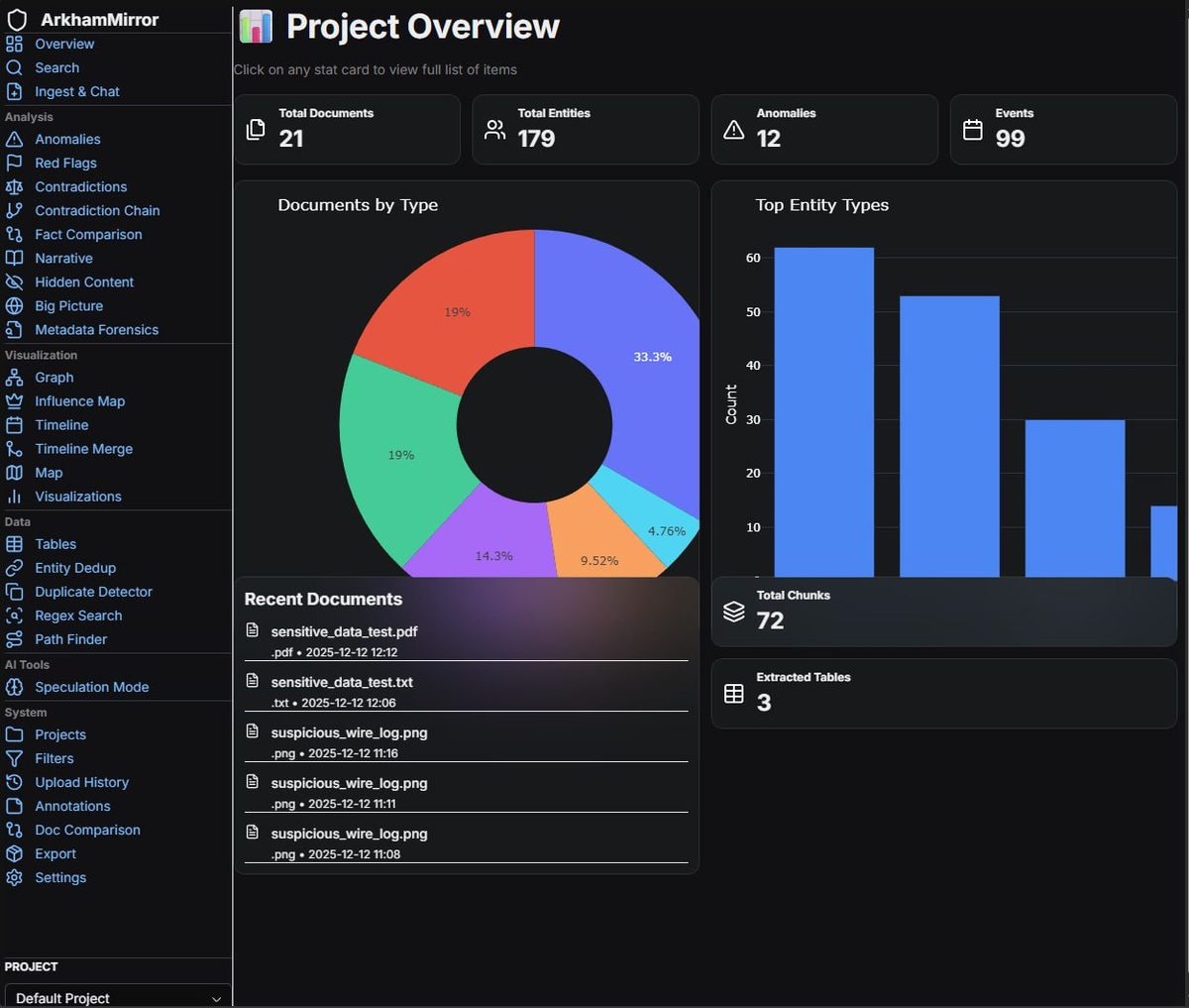Image resolution: width=1189 pixels, height=1008 pixels.
Task: Open the Search page
Action: [x=56, y=67]
